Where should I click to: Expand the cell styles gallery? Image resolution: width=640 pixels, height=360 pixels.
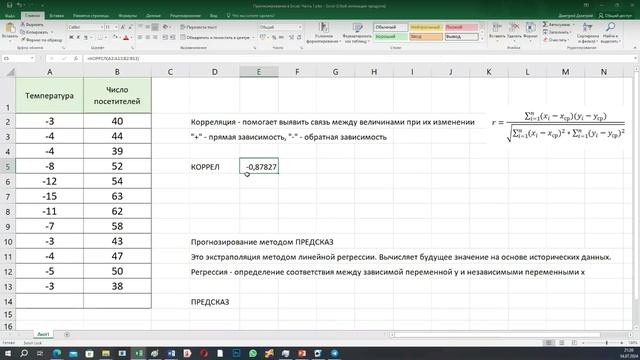[482, 39]
